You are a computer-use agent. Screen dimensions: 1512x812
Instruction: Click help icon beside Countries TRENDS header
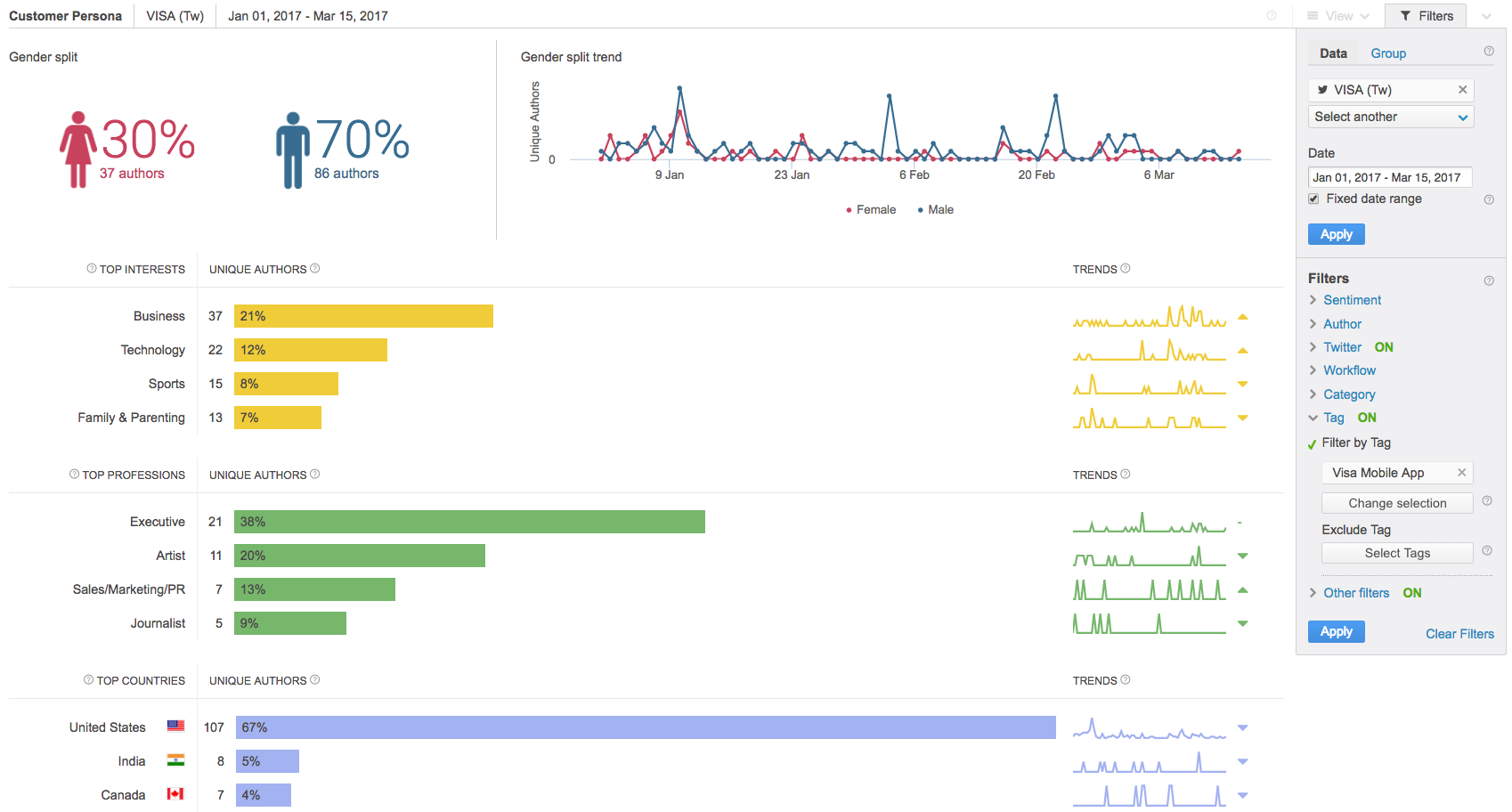point(1126,679)
